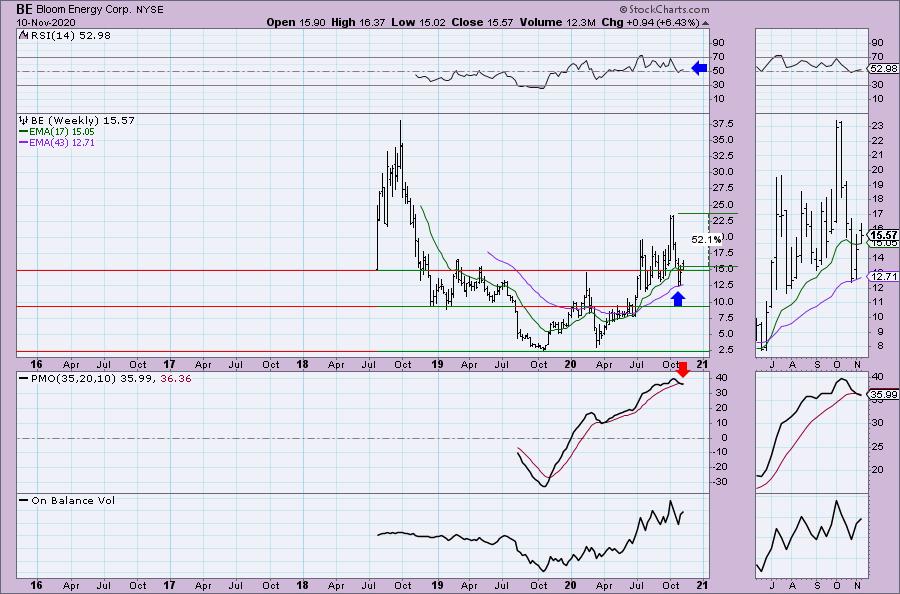Click the up-triangle icon after Chg value
The image size is (900, 594).
(x=705, y=23)
